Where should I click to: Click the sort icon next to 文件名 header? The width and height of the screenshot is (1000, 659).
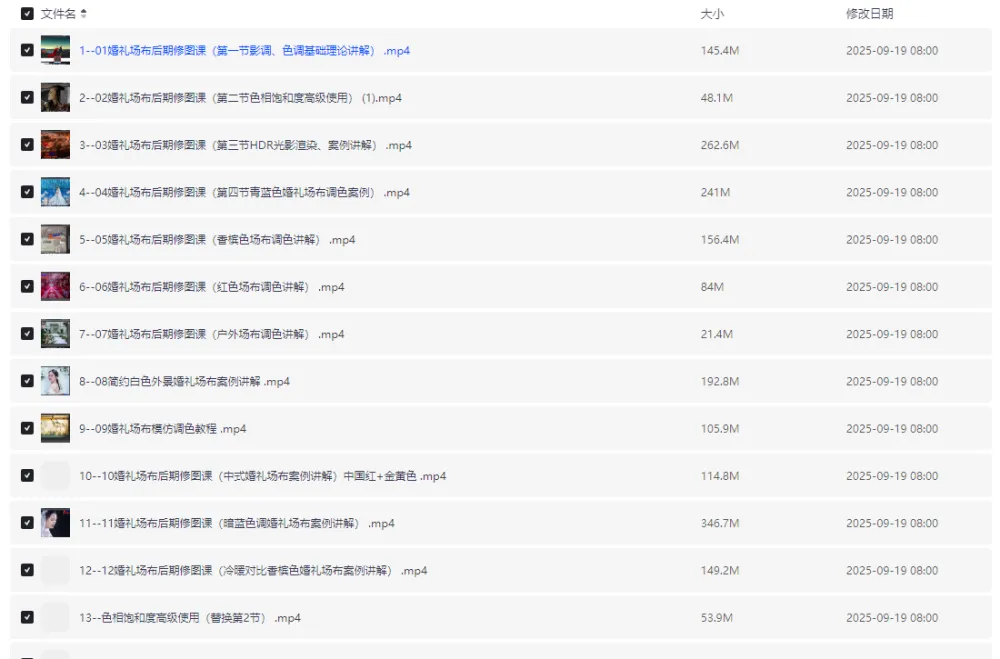(85, 14)
